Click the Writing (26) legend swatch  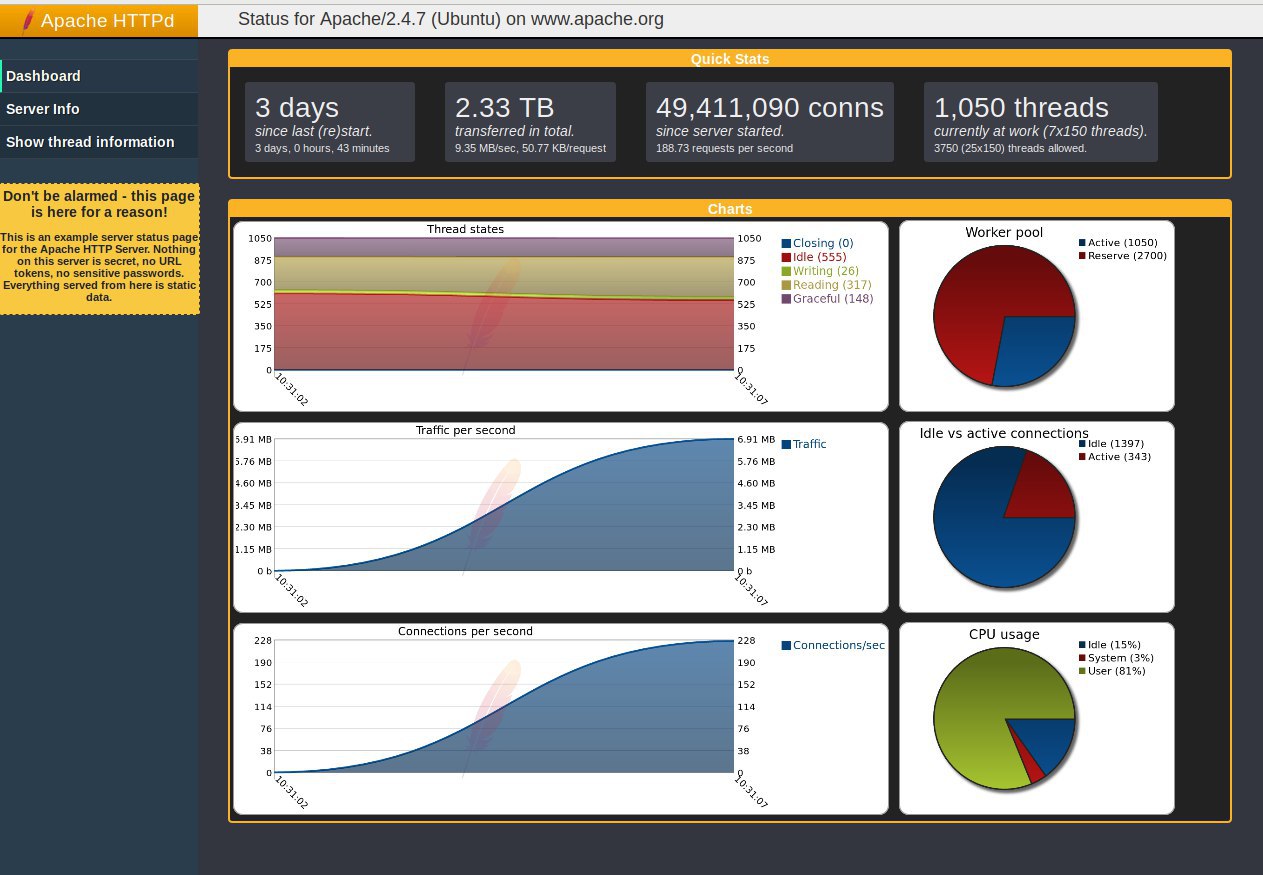pyautogui.click(x=786, y=271)
